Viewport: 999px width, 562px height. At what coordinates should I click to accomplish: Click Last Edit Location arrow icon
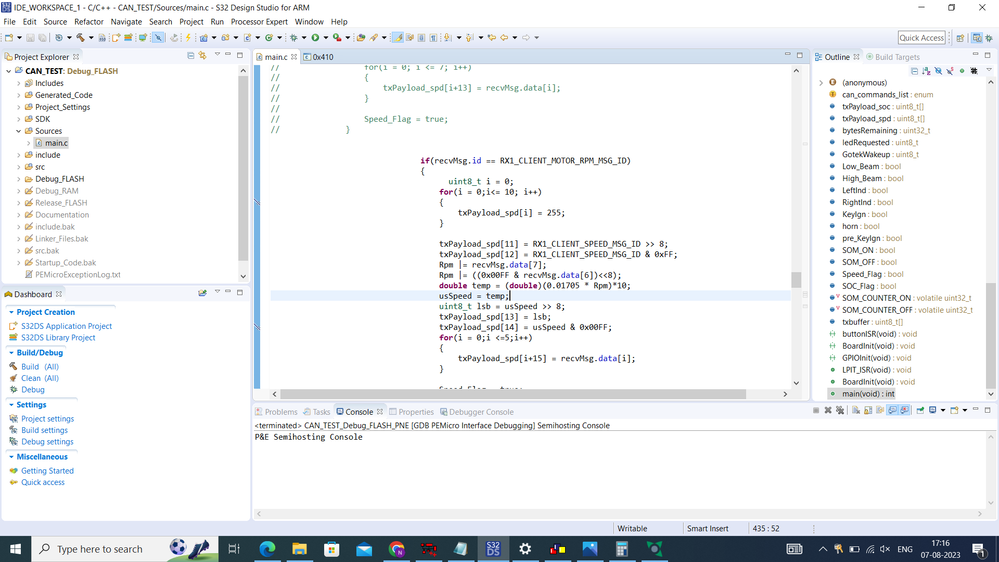click(492, 38)
